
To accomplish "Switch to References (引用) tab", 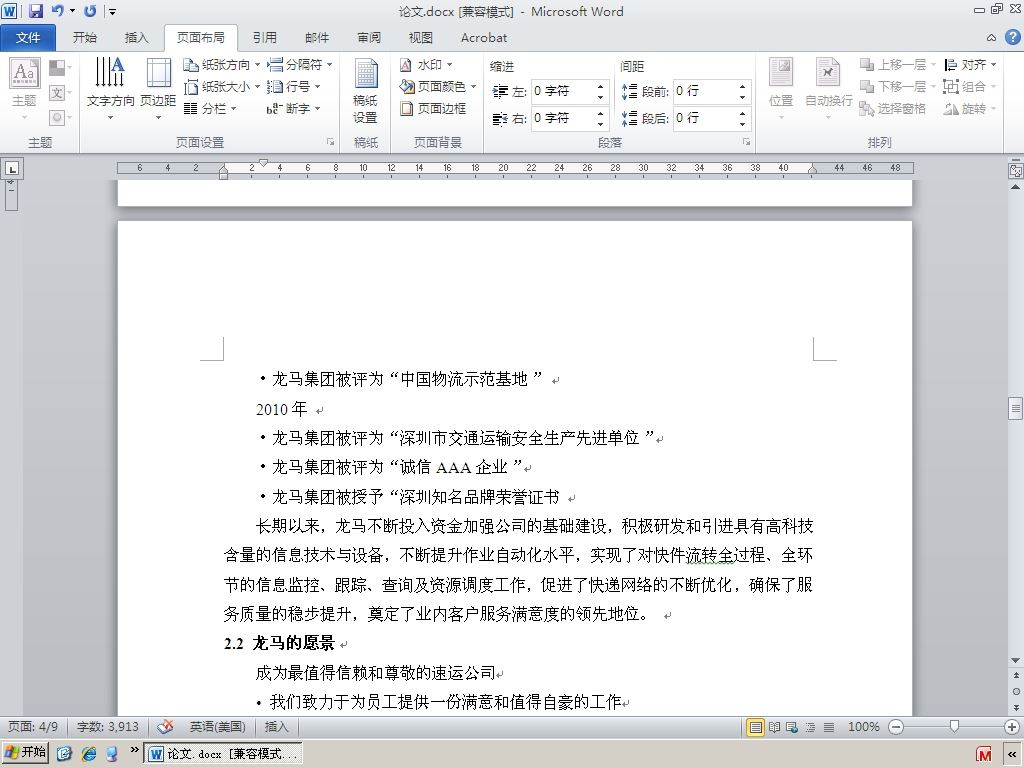I will coord(264,38).
